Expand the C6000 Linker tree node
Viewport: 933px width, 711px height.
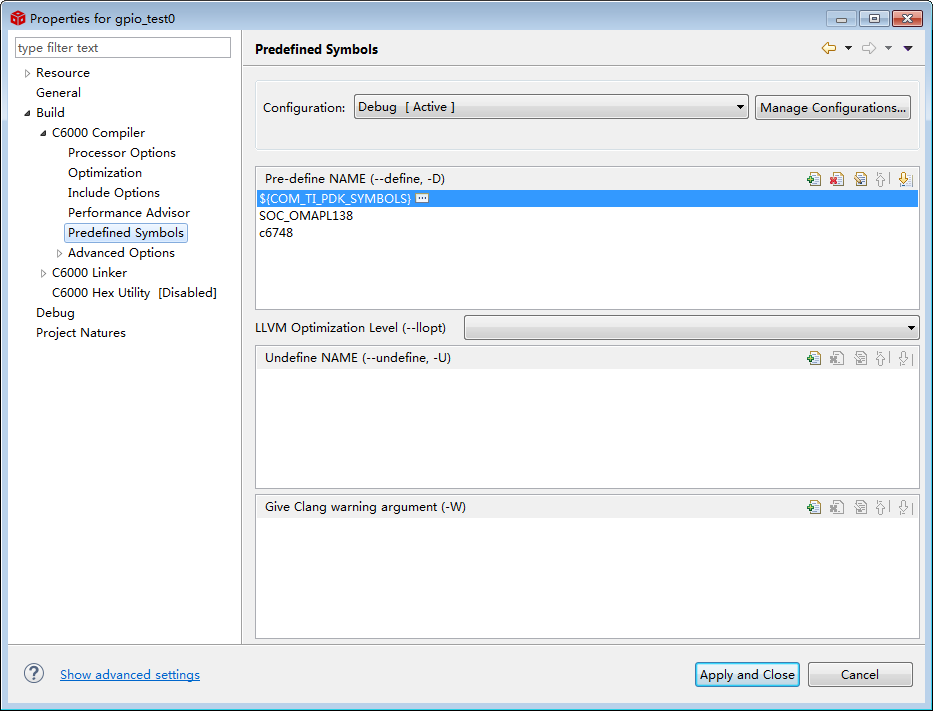tap(43, 273)
